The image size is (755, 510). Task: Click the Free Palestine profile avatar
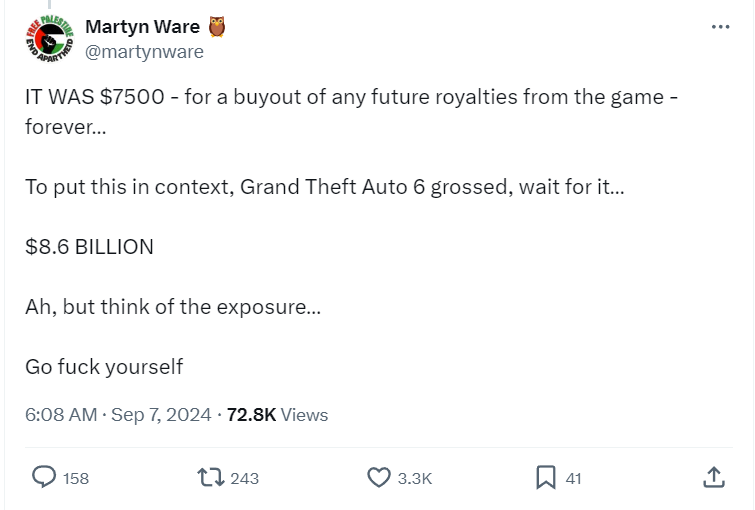47,40
